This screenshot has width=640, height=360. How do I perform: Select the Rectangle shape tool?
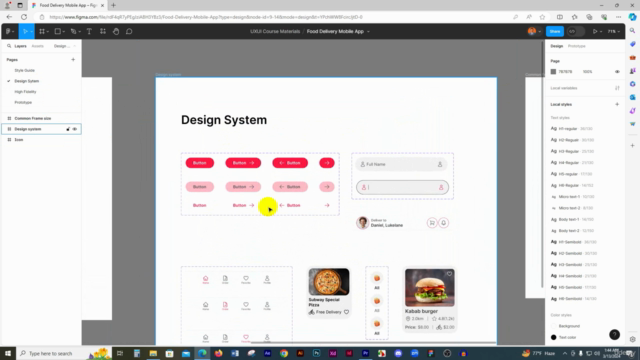click(58, 31)
